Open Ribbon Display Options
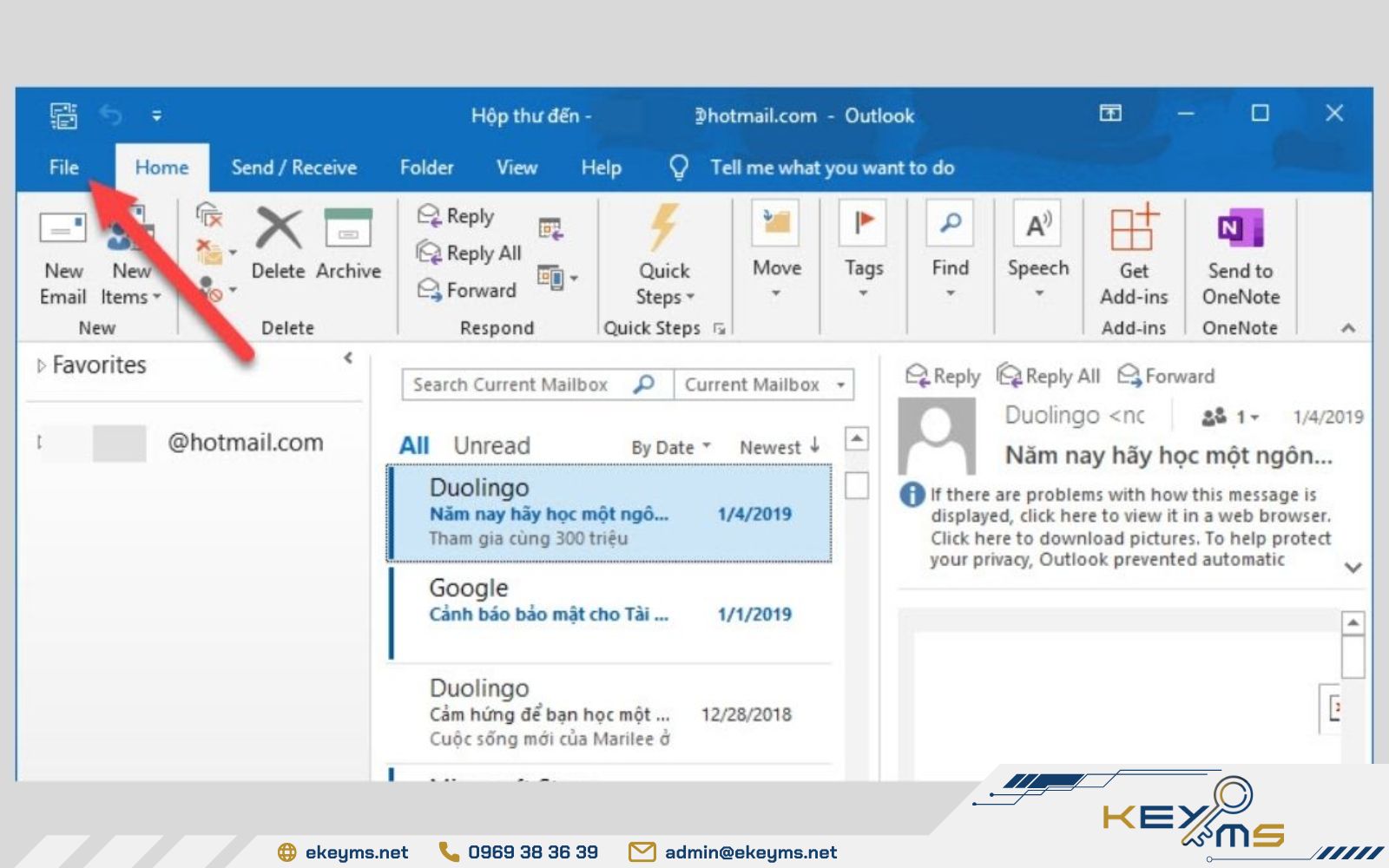Image resolution: width=1389 pixels, height=868 pixels. click(1110, 113)
